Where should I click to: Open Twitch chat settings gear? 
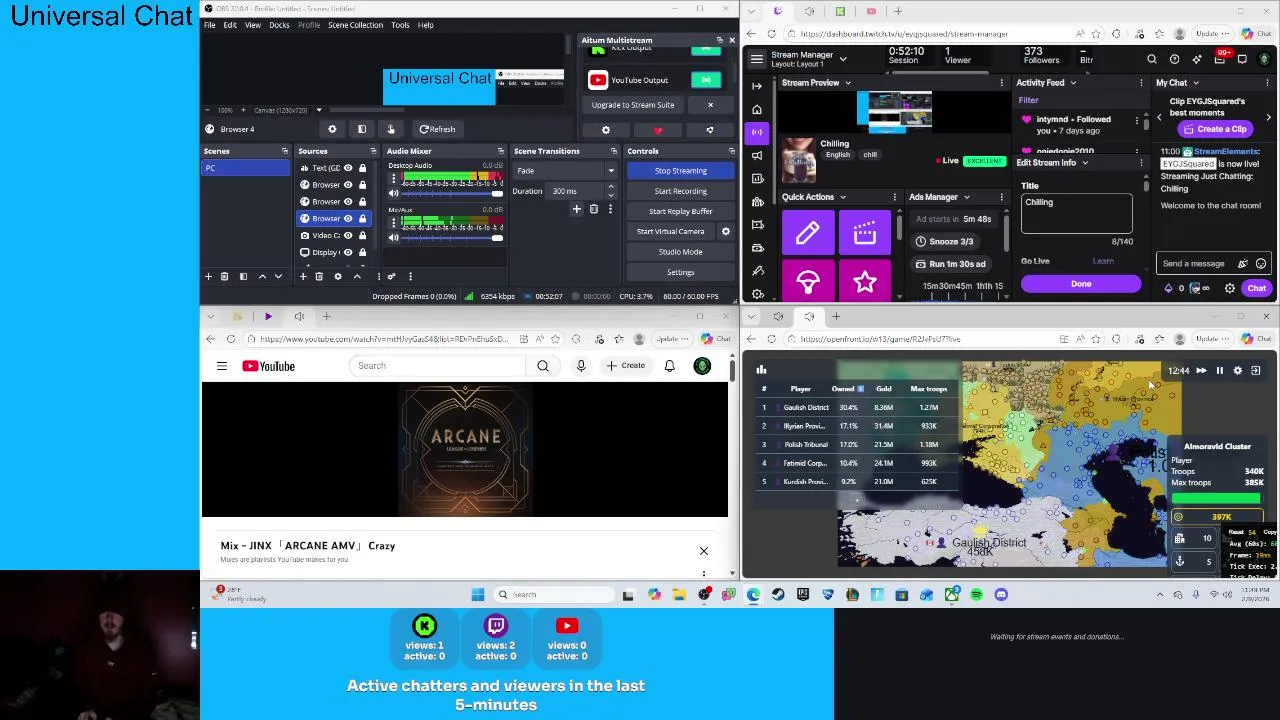click(x=1230, y=288)
